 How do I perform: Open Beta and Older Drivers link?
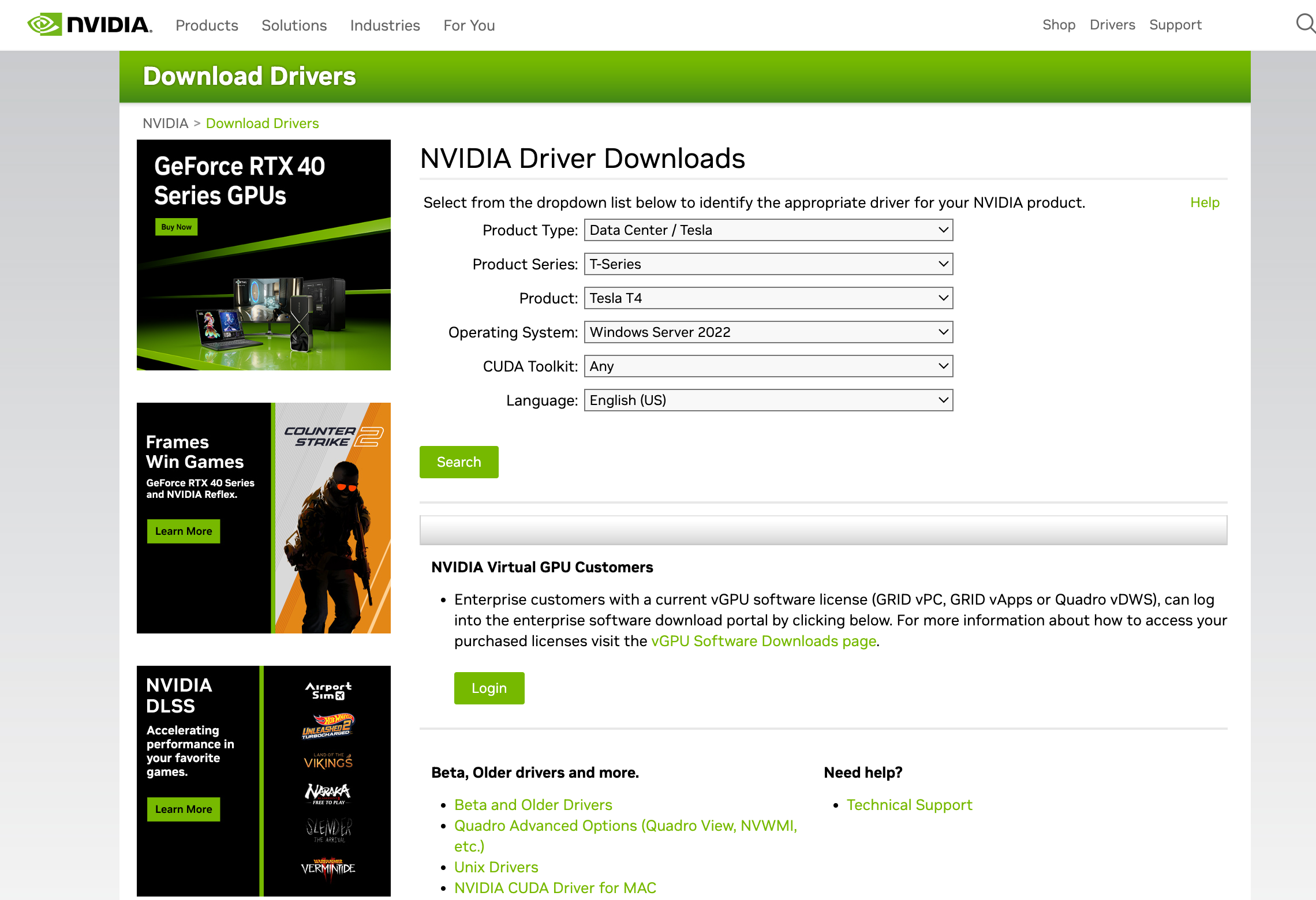(533, 805)
